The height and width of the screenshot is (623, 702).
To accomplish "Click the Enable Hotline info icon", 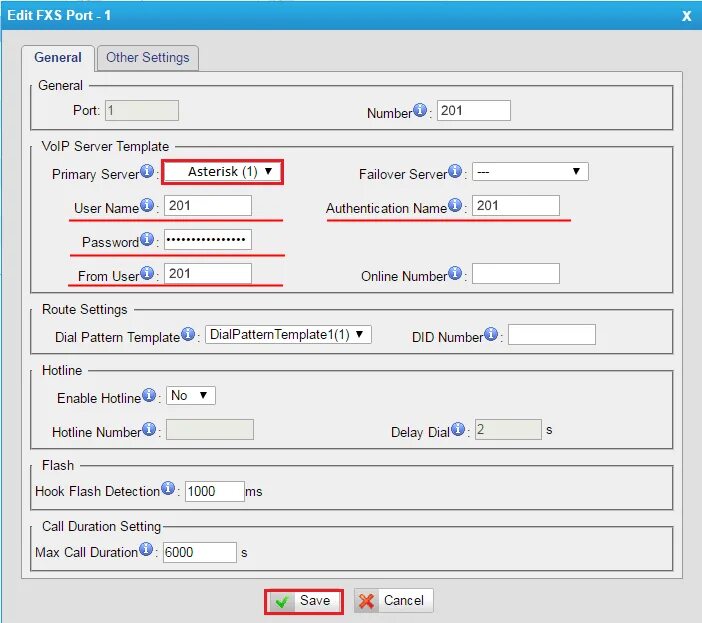I will tap(149, 395).
